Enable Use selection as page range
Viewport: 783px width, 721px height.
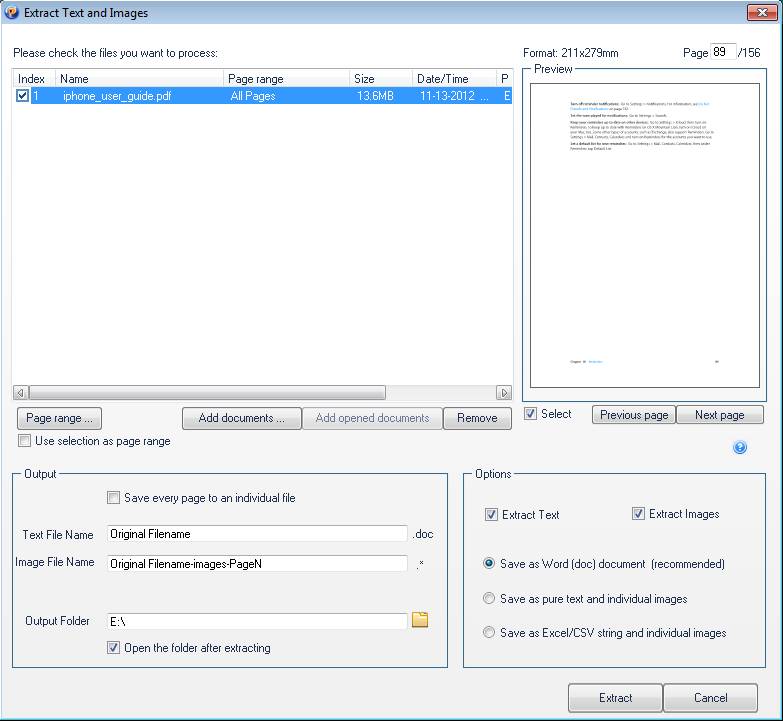point(25,441)
